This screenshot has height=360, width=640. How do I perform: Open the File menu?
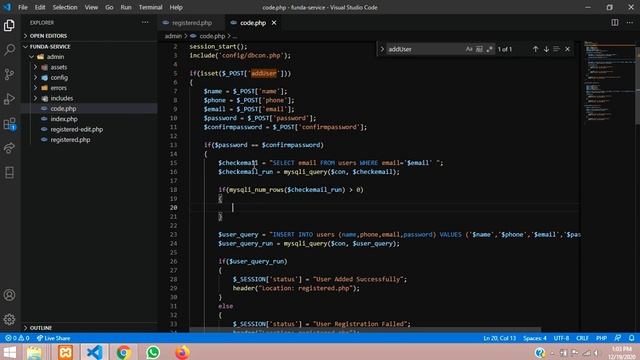(23, 7)
